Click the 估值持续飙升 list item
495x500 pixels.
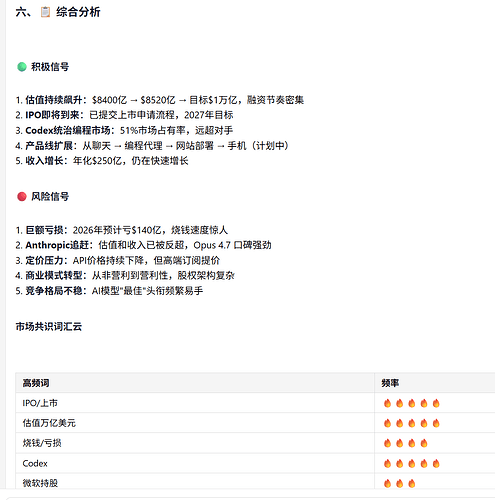160,100
